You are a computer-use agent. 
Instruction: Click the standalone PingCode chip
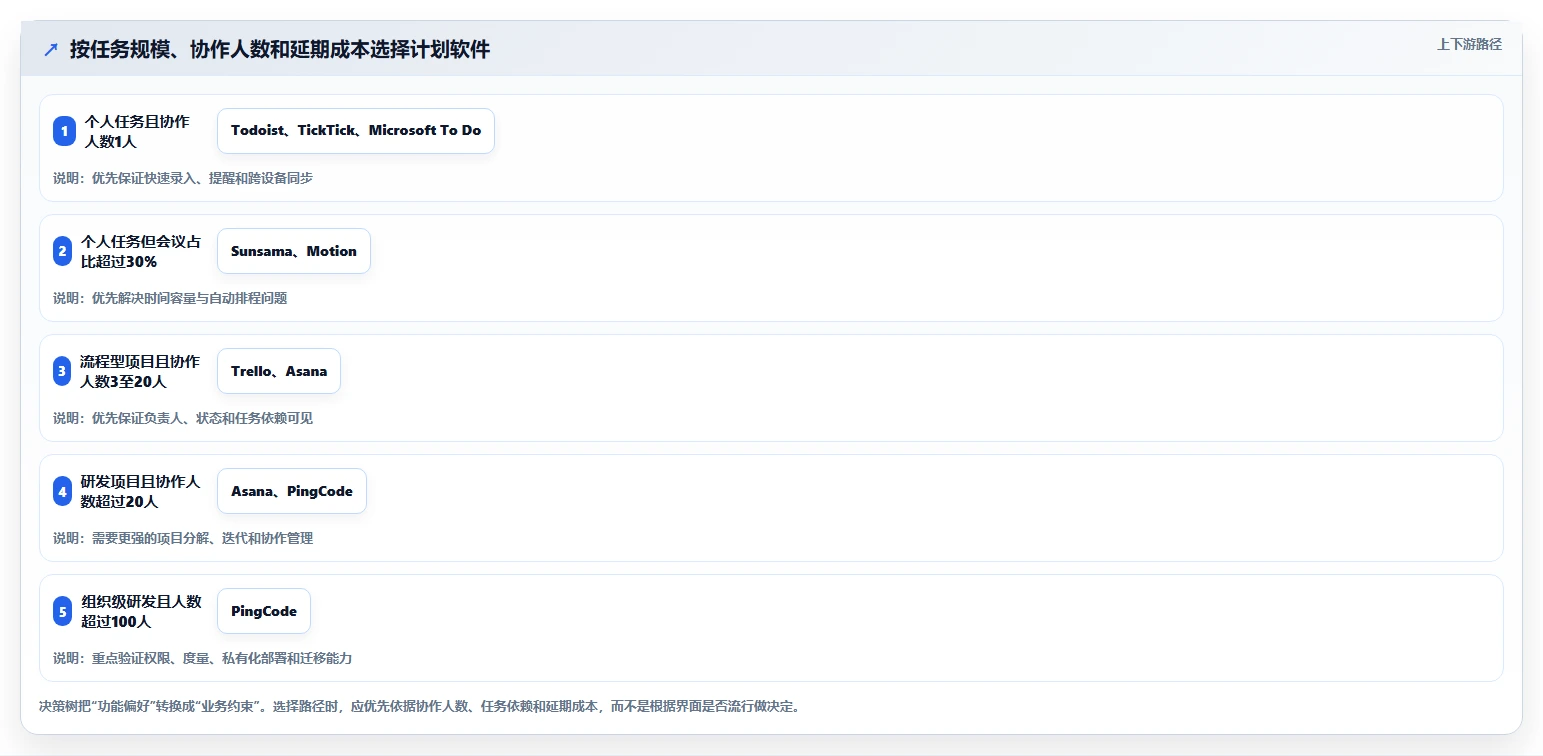pyautogui.click(x=264, y=611)
